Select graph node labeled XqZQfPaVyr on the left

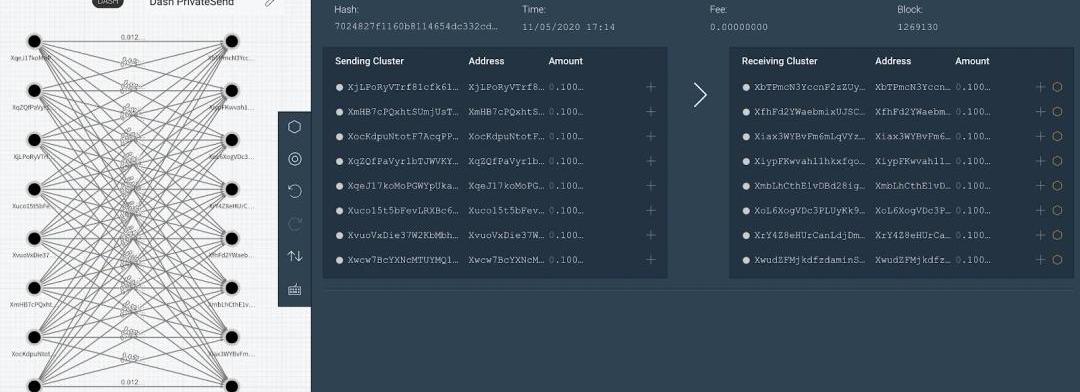[x=34, y=90]
